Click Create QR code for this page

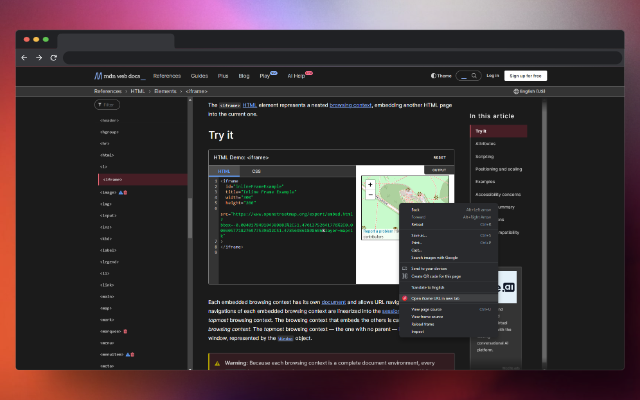coord(436,276)
